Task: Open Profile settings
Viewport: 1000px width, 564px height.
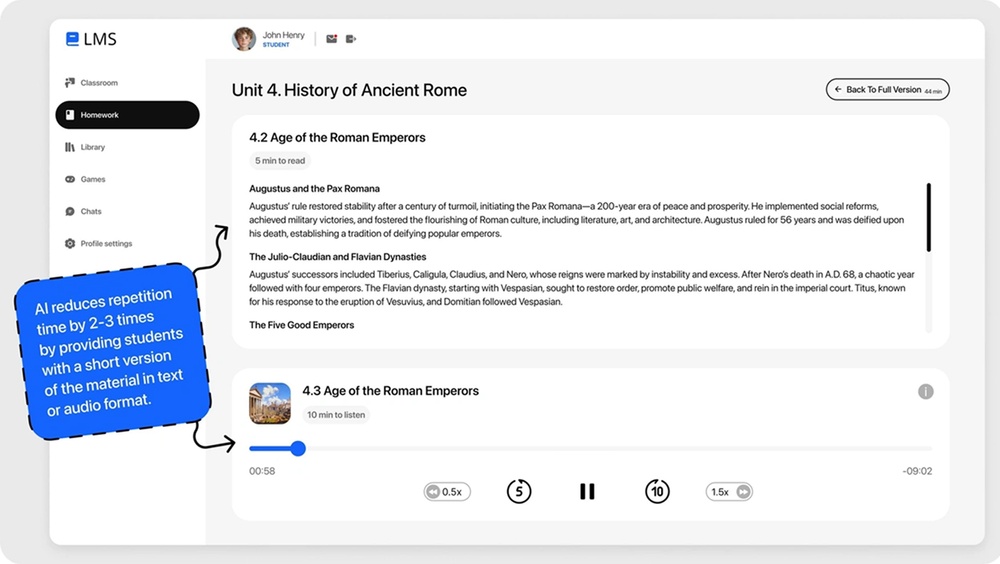Action: 106,243
